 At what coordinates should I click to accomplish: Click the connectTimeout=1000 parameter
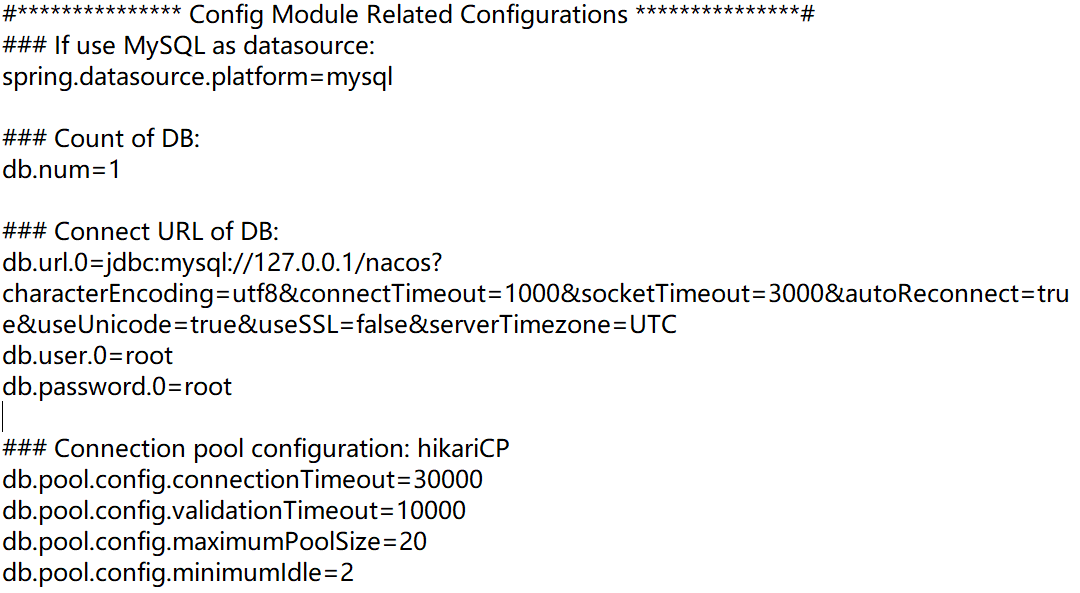pos(410,294)
